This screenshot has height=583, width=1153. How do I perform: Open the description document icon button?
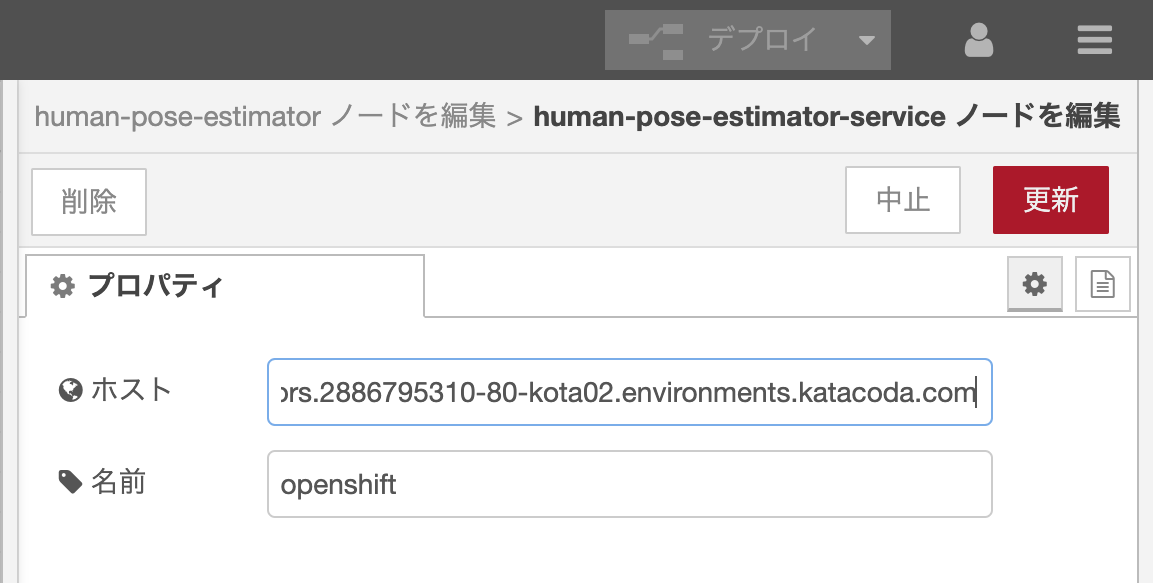point(1102,285)
